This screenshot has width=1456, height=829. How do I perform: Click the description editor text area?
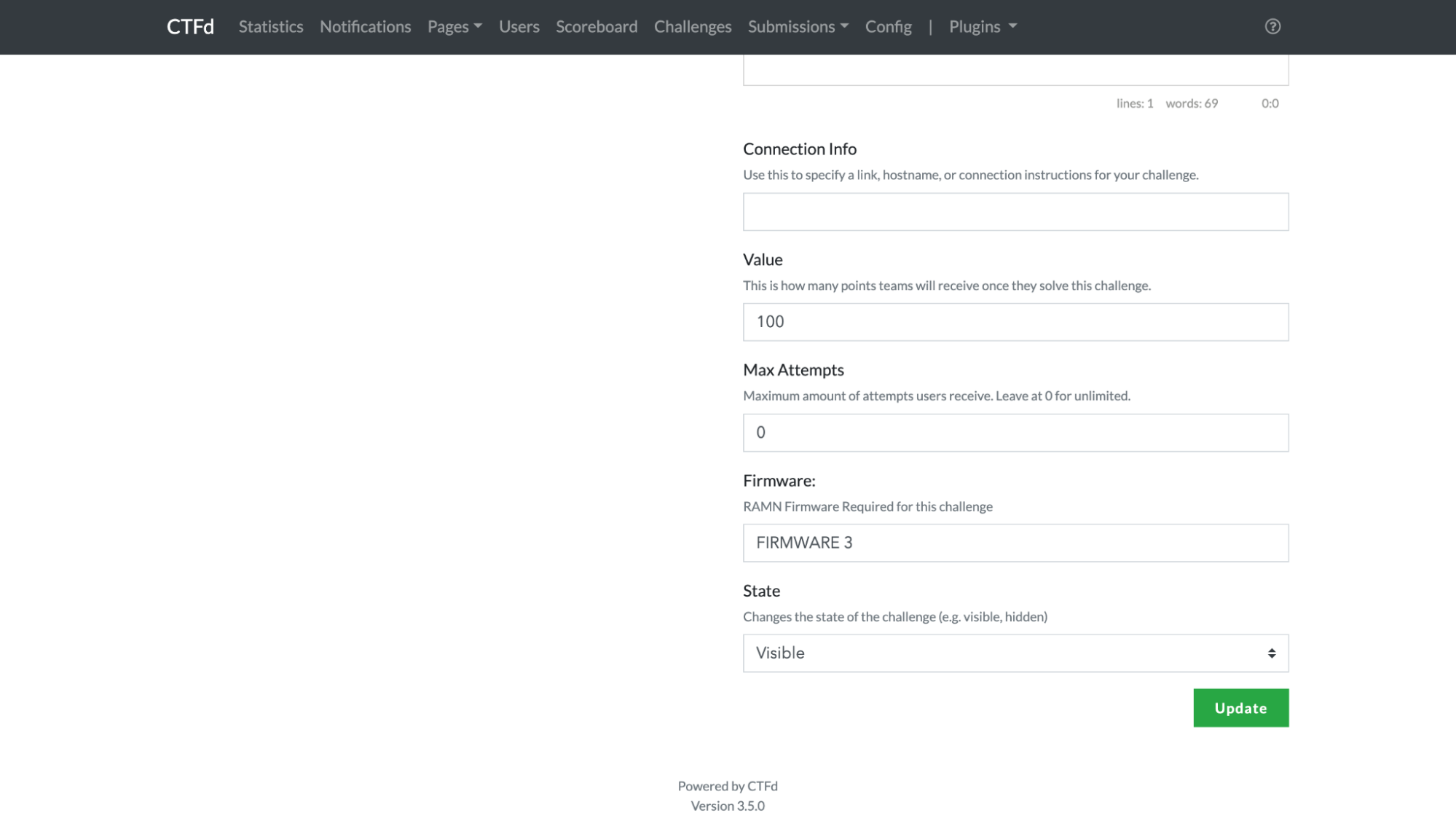pos(1015,71)
